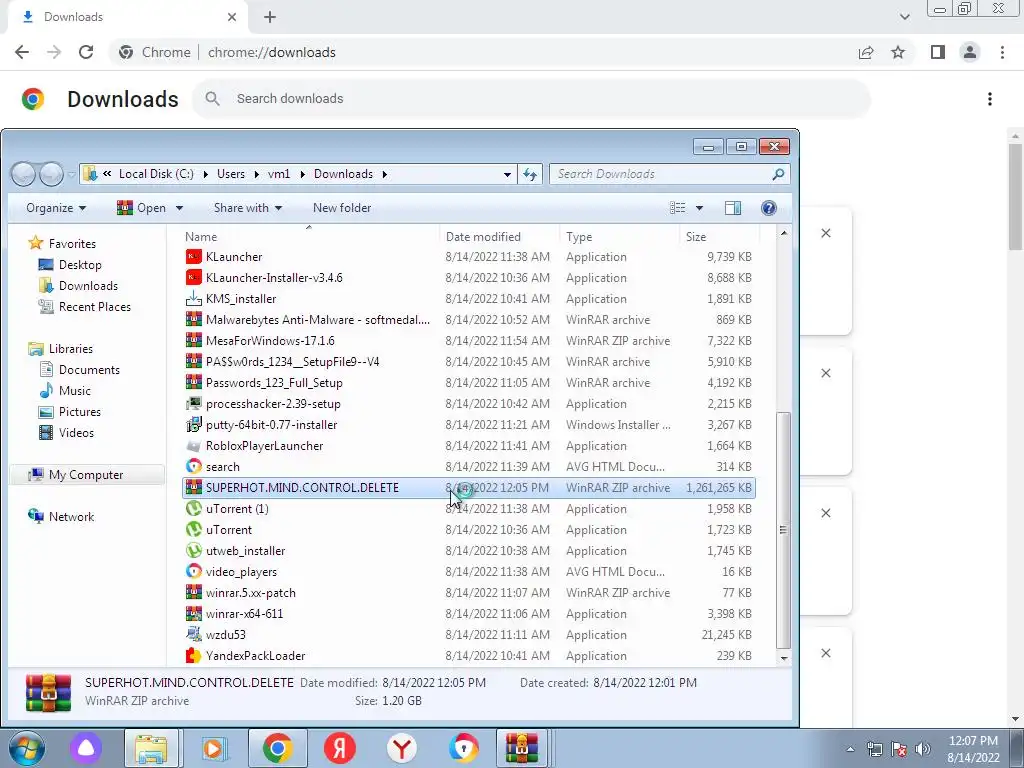1024x768 pixels.
Task: Click the share page icon in address bar
Action: [866, 52]
